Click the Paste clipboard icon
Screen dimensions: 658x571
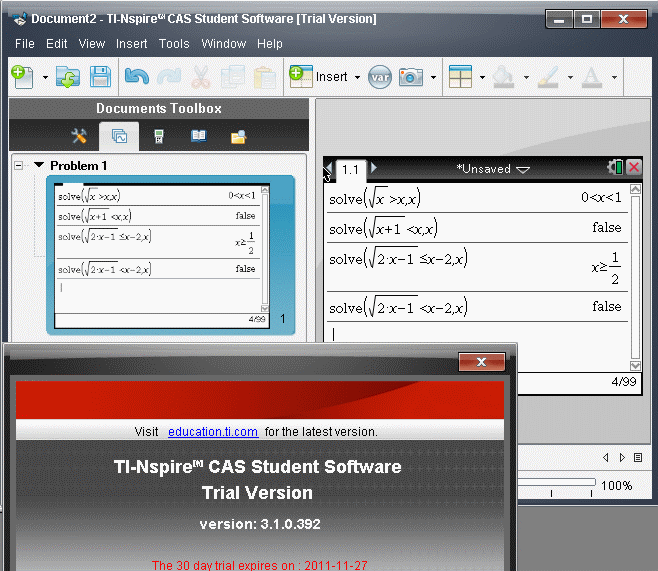click(x=265, y=77)
